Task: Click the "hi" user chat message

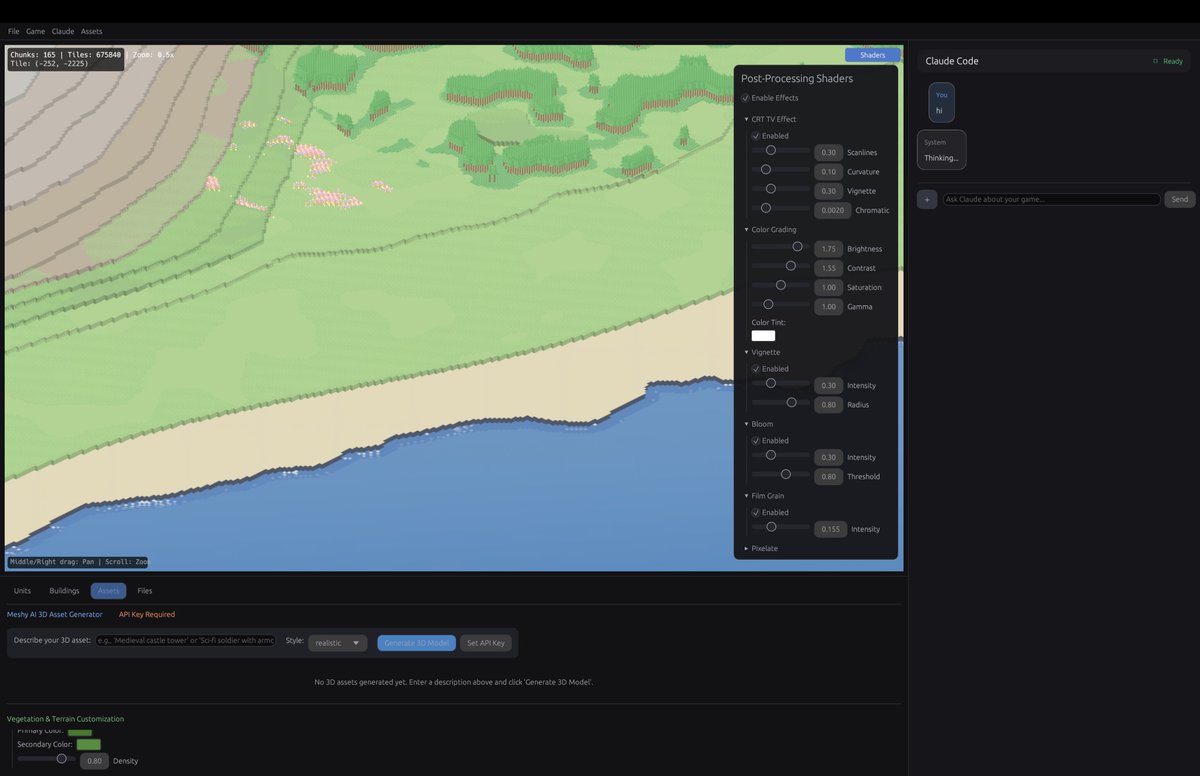Action: 942,103
